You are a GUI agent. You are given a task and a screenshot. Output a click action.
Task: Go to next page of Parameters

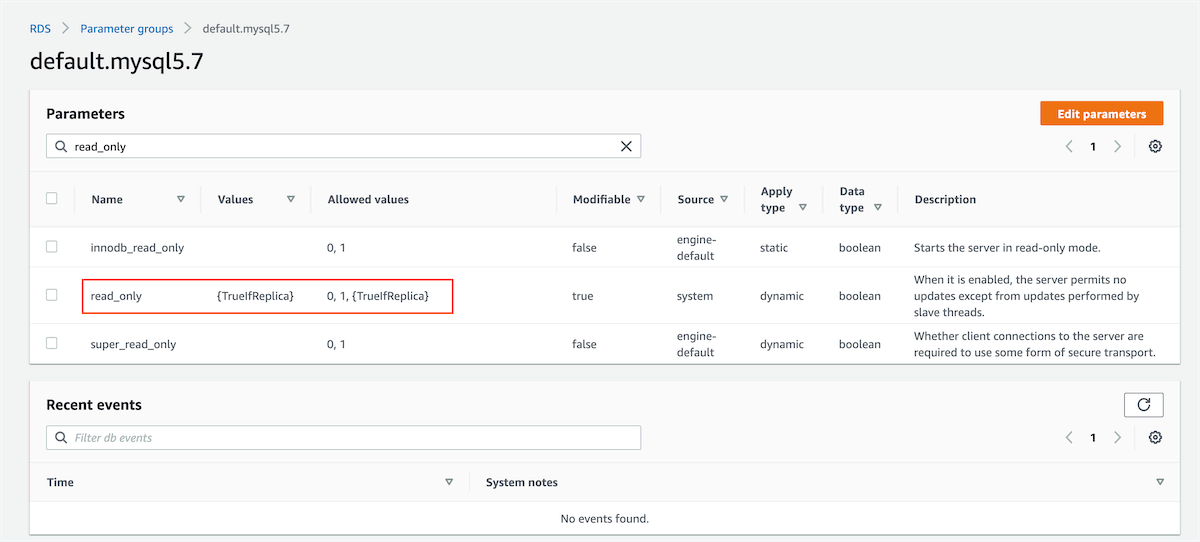(x=1117, y=146)
